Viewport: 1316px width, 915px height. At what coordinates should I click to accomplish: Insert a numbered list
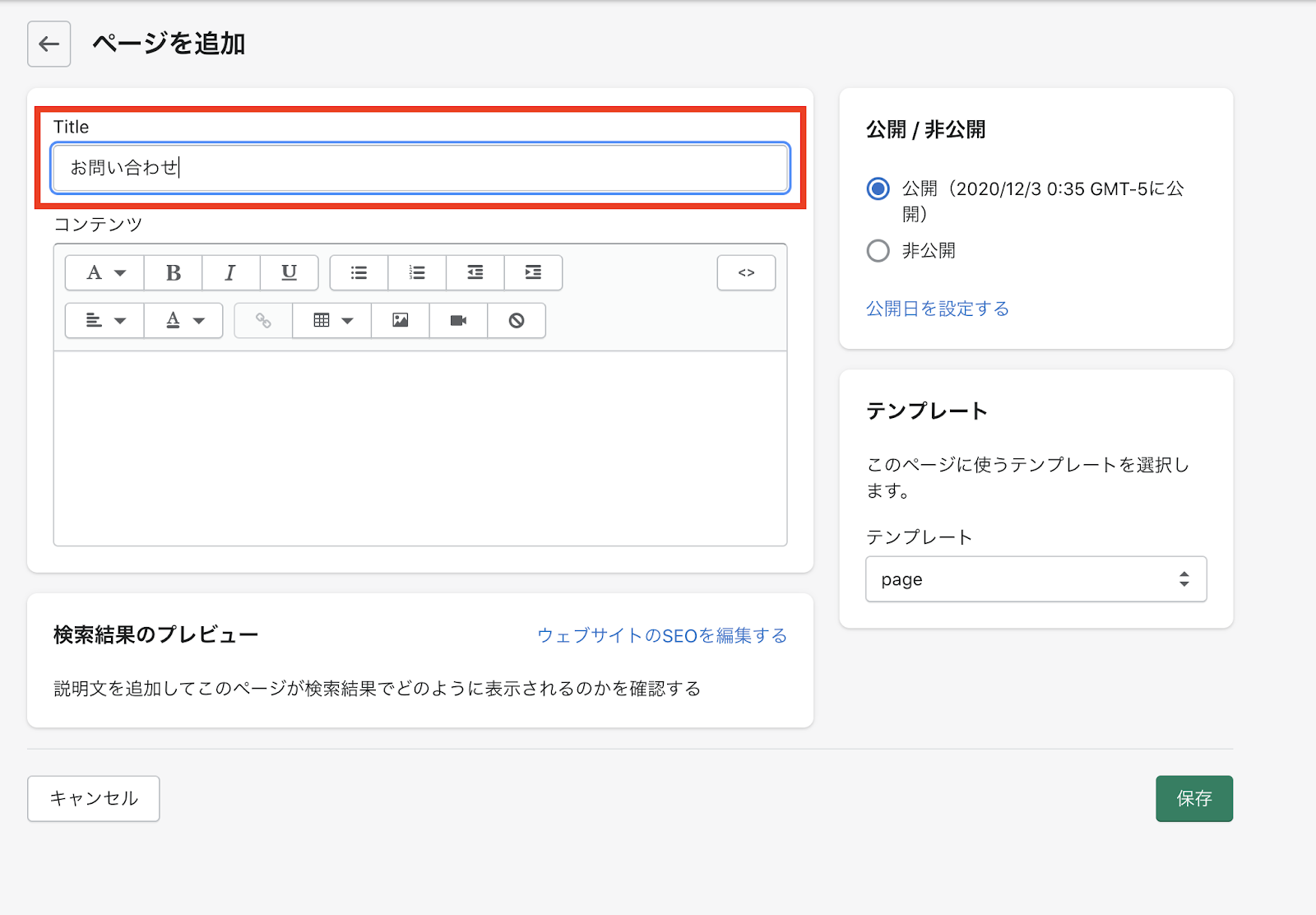tap(417, 273)
